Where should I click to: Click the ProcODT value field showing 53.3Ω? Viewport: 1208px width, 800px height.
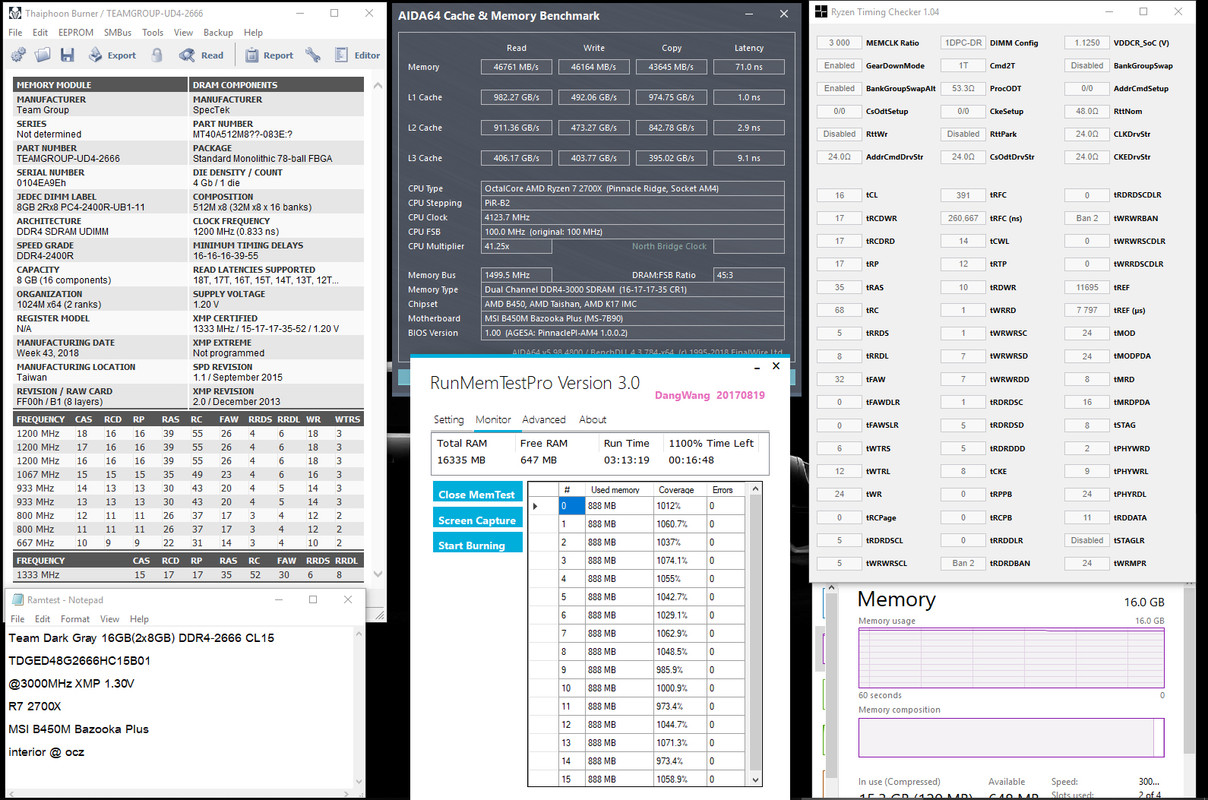tap(963, 88)
